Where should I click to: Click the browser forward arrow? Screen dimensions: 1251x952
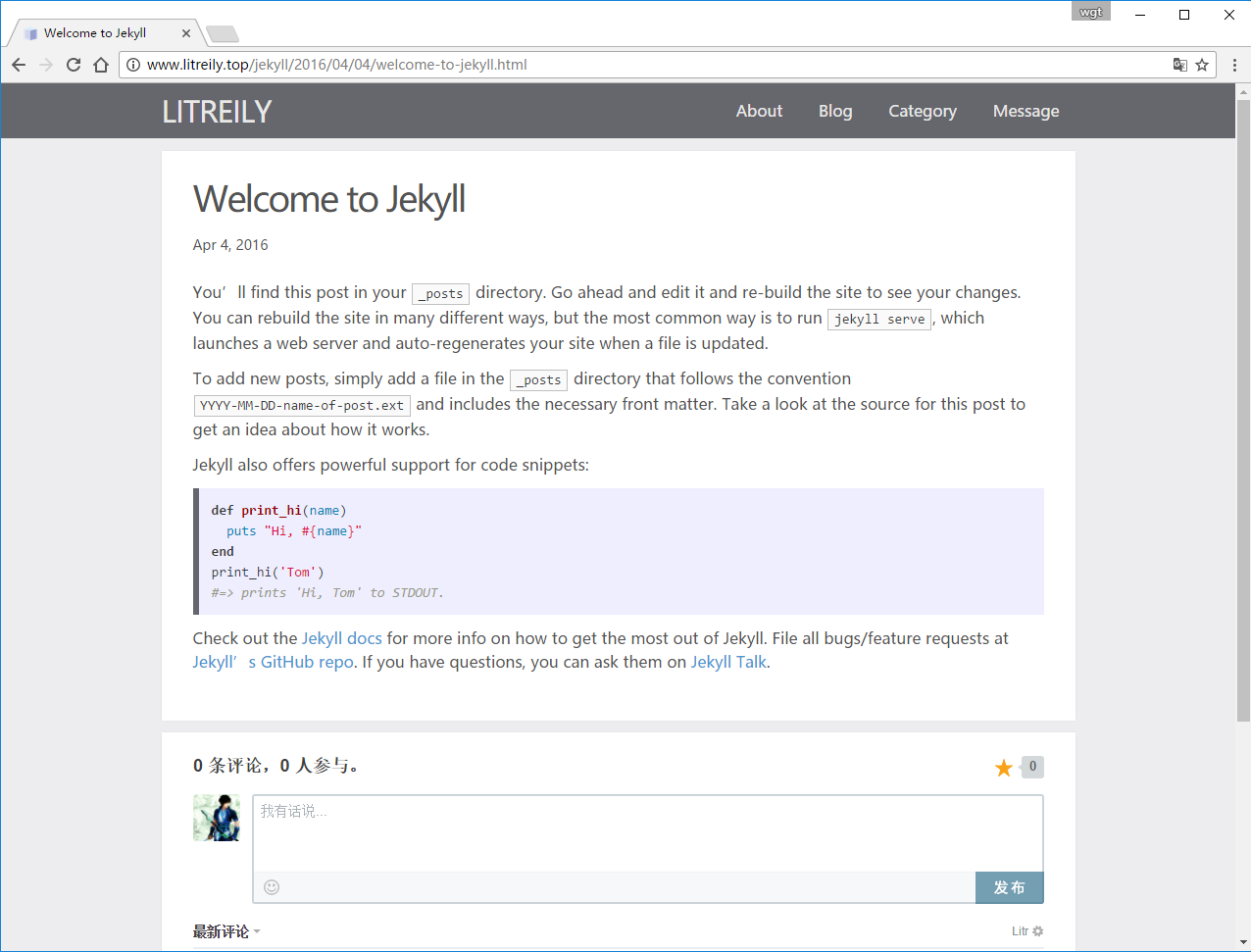coord(46,65)
